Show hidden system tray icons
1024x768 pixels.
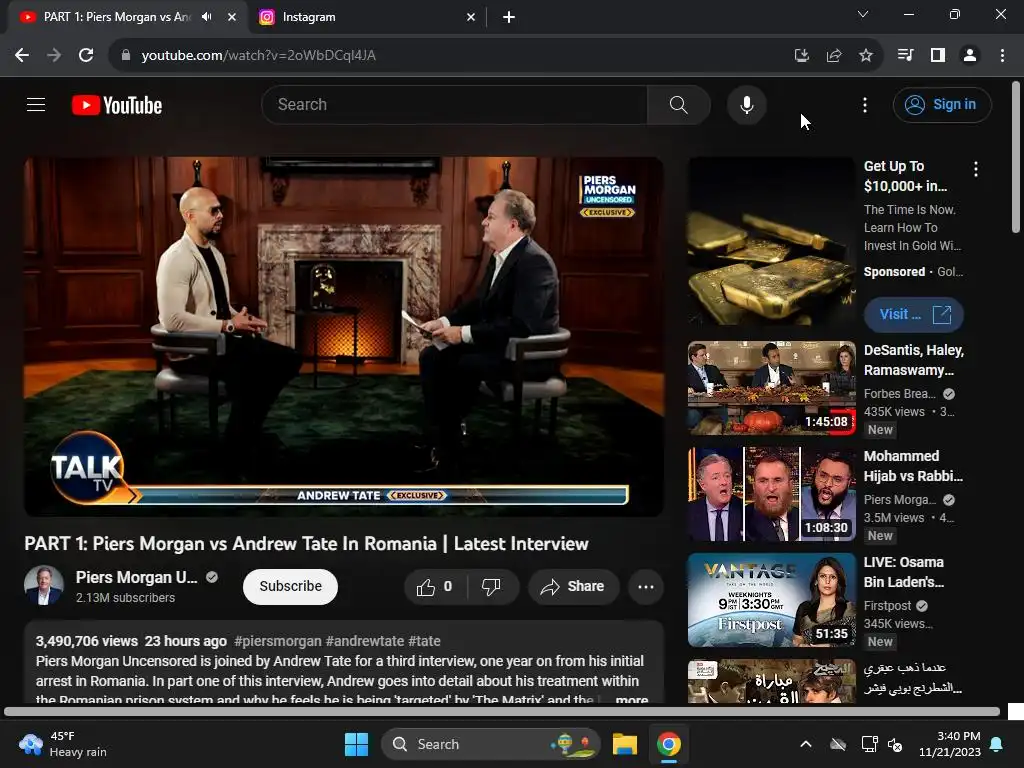tap(806, 744)
